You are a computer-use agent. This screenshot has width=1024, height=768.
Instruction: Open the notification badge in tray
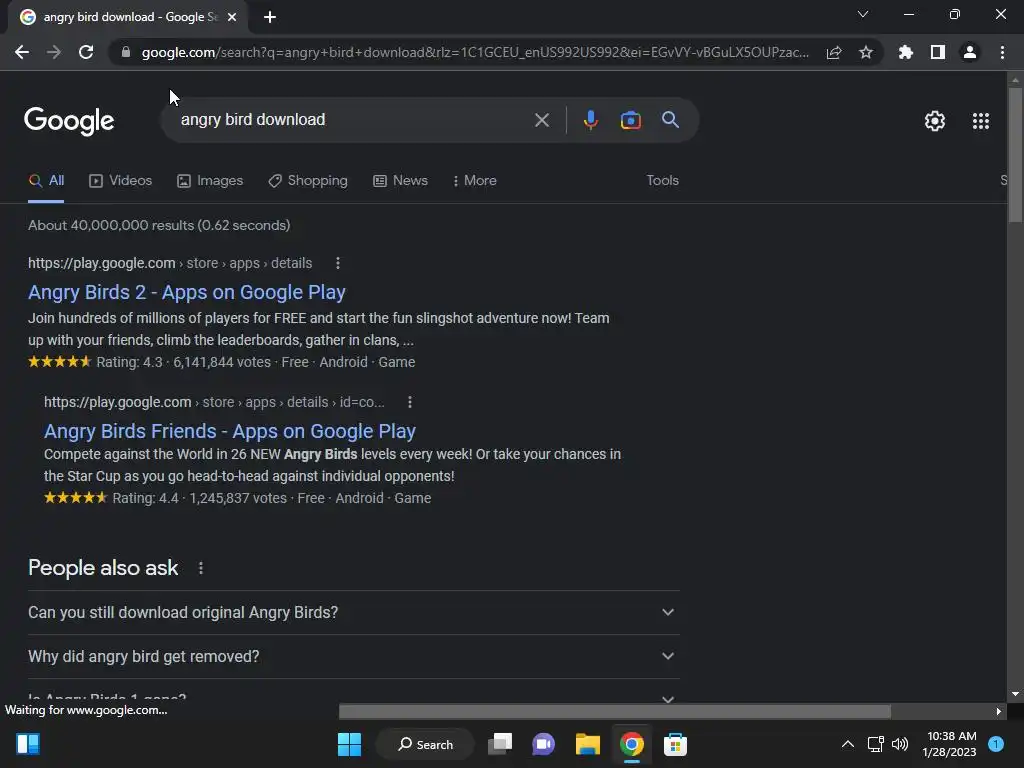point(996,744)
